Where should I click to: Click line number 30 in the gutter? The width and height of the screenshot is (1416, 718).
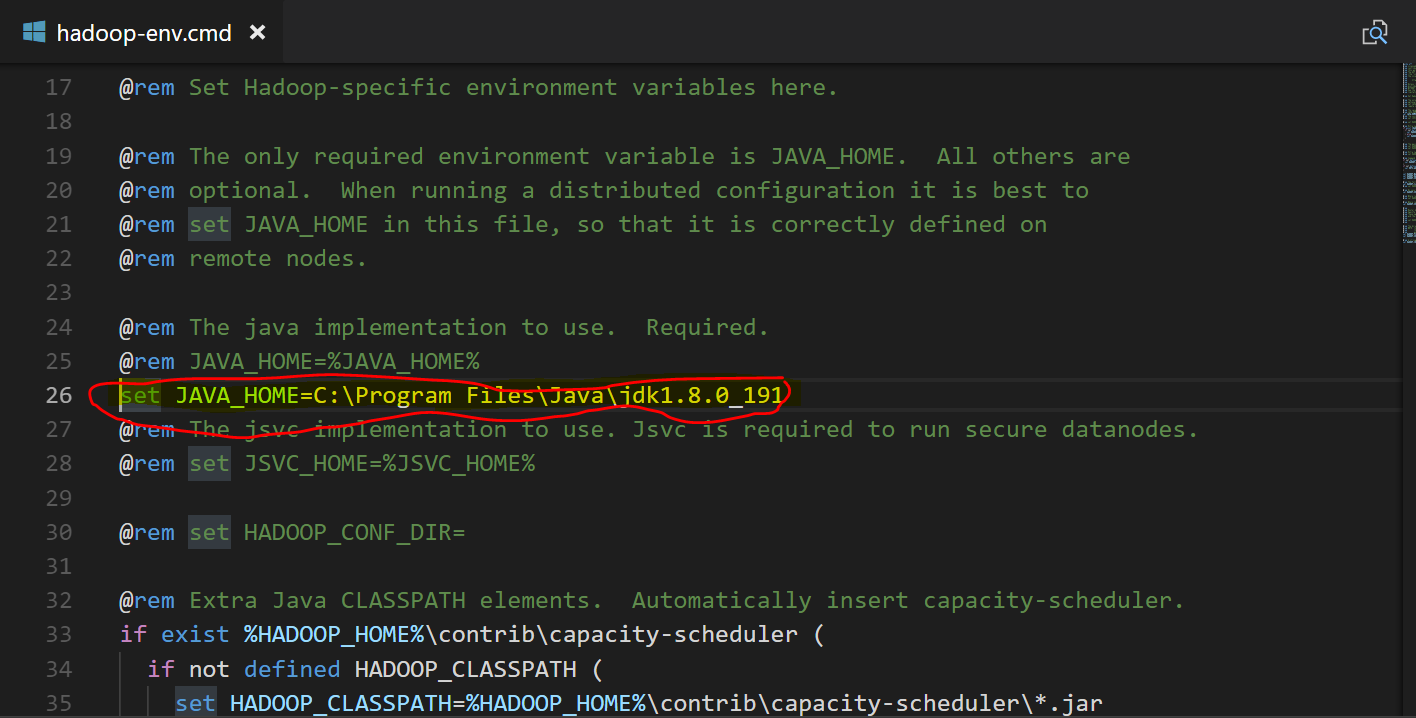pyautogui.click(x=59, y=532)
